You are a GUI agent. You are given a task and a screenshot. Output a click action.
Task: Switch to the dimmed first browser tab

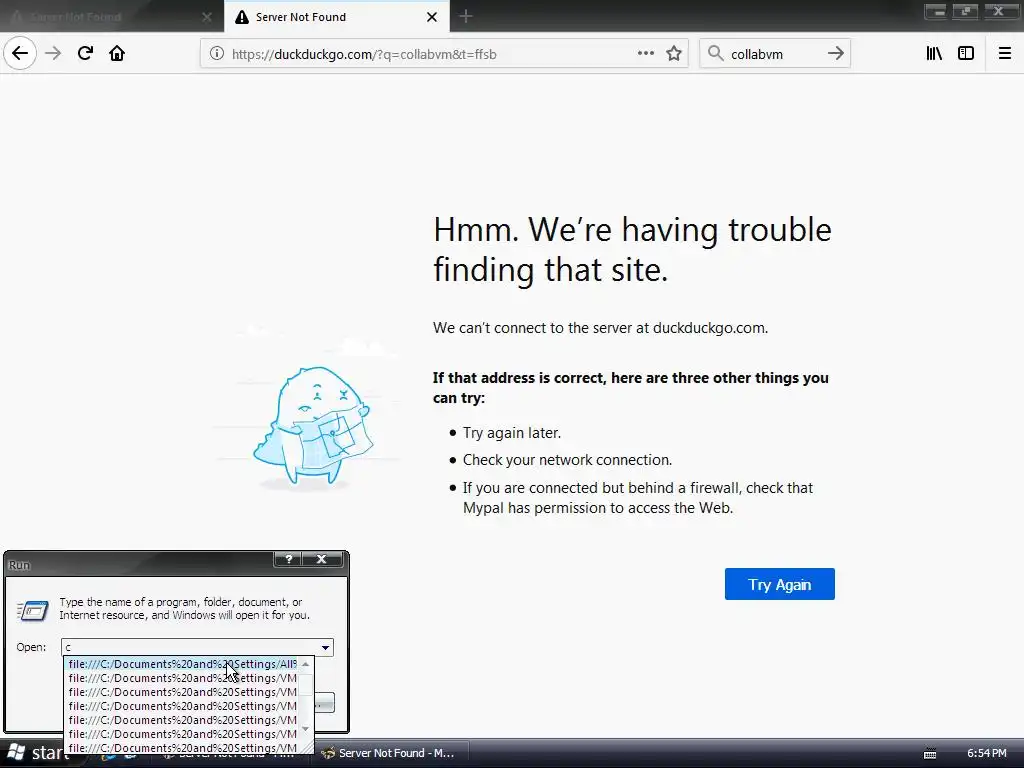tap(111, 17)
